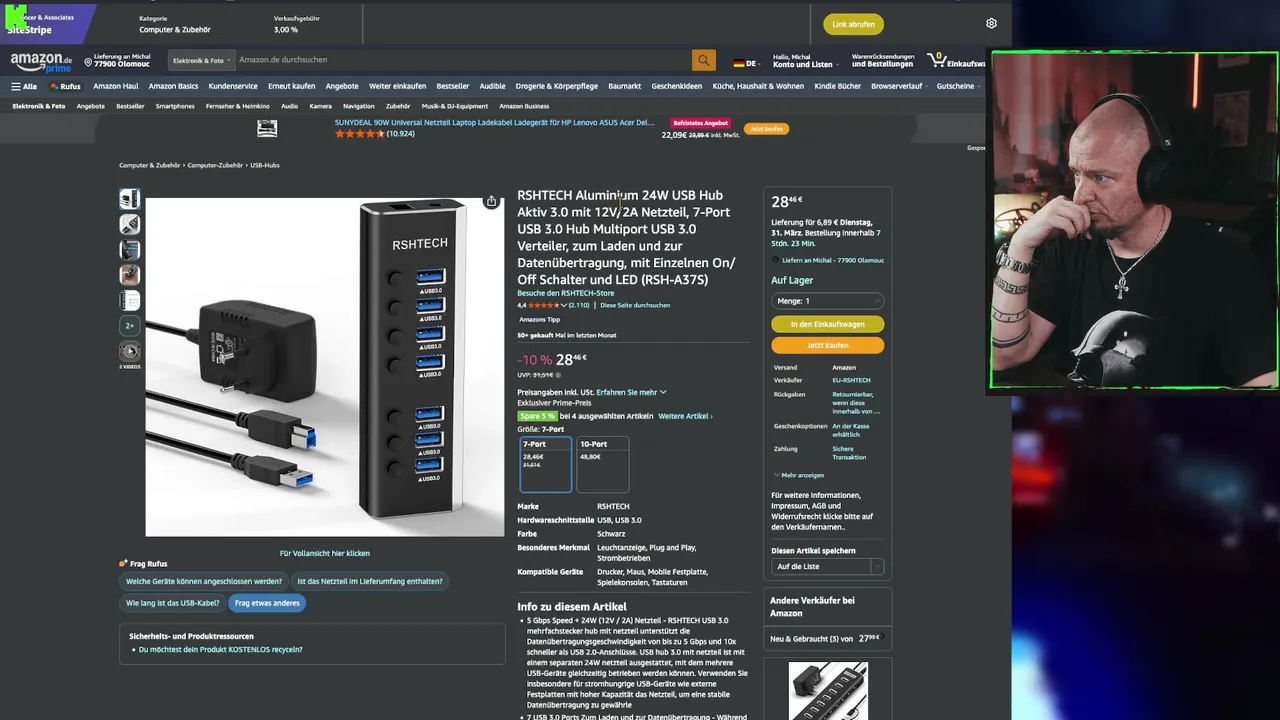Open Weitere Artikel link
1280x720 pixels.
tap(685, 416)
